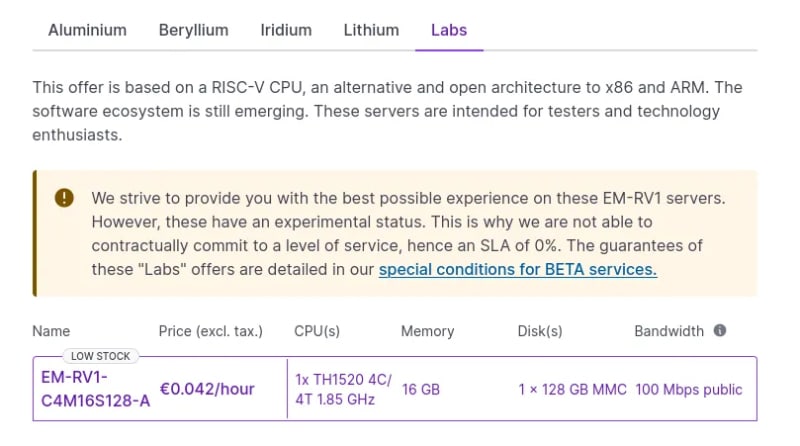
Task: Select the Iridium tab
Action: tap(286, 30)
